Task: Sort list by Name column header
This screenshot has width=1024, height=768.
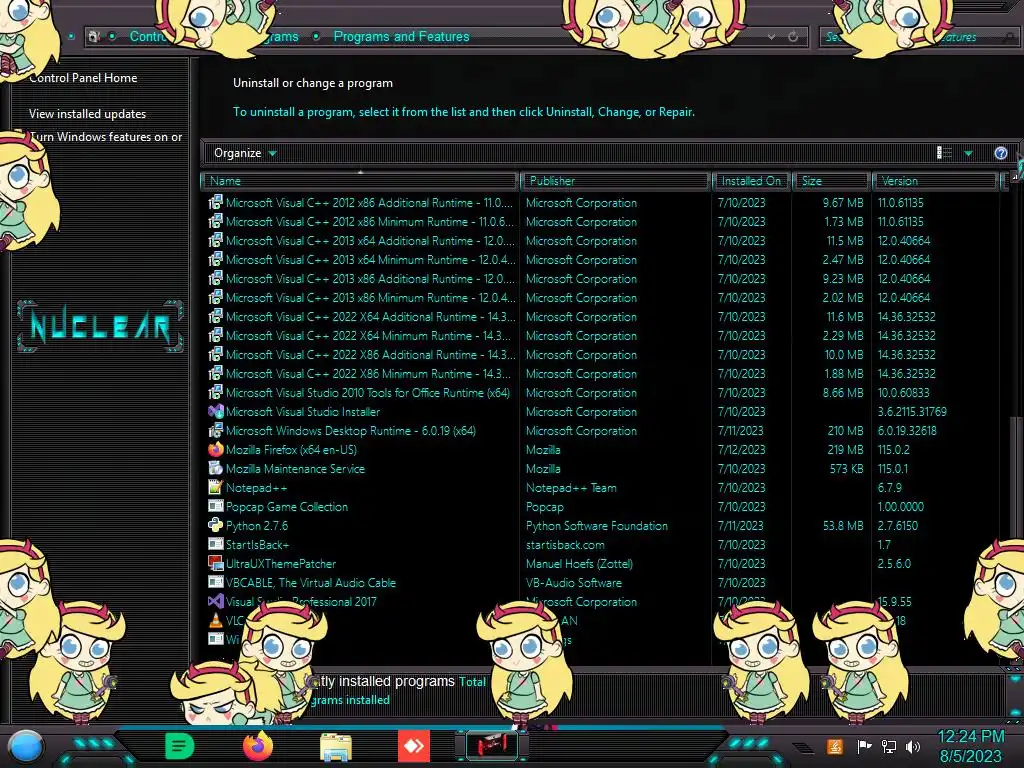Action: pyautogui.click(x=360, y=181)
